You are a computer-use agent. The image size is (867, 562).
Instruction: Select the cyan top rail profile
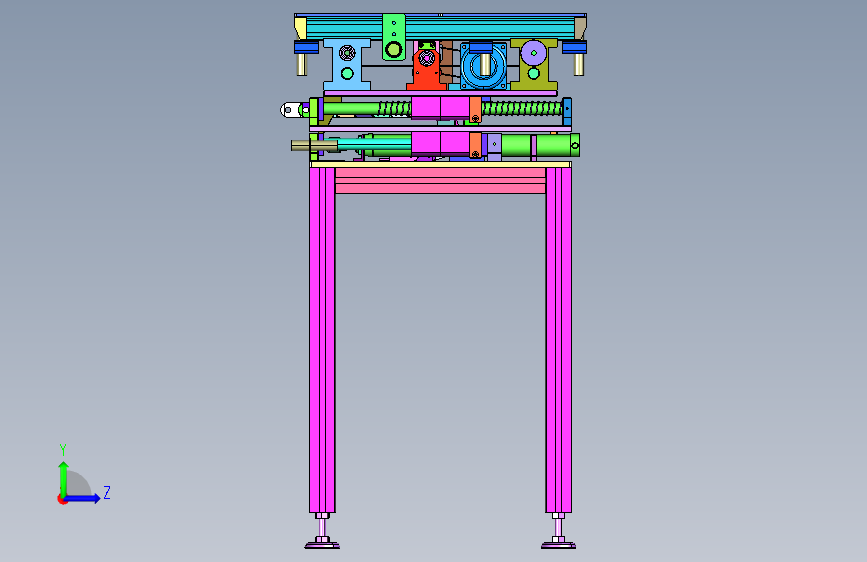[441, 27]
